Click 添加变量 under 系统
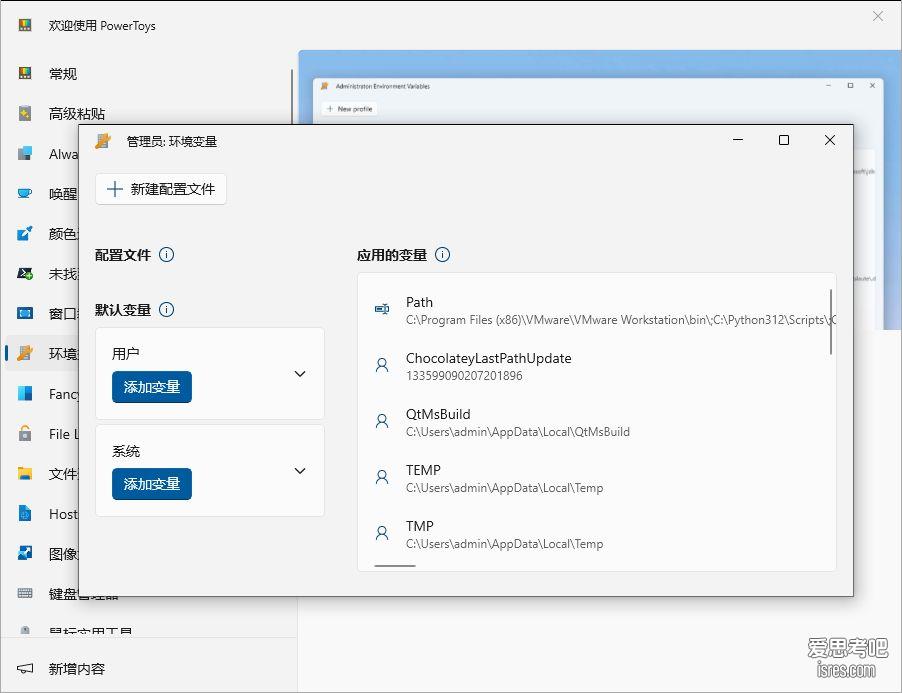The image size is (902, 693). (x=152, y=484)
